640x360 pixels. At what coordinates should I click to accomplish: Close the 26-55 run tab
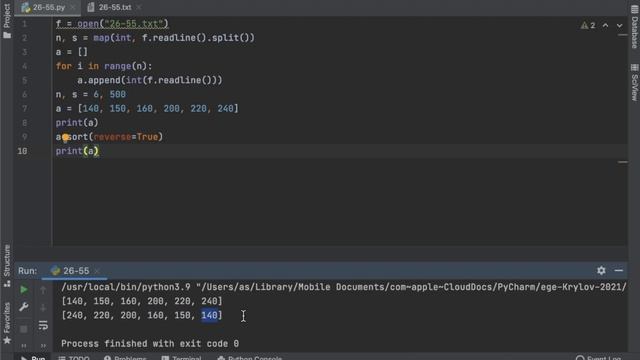[x=97, y=271]
